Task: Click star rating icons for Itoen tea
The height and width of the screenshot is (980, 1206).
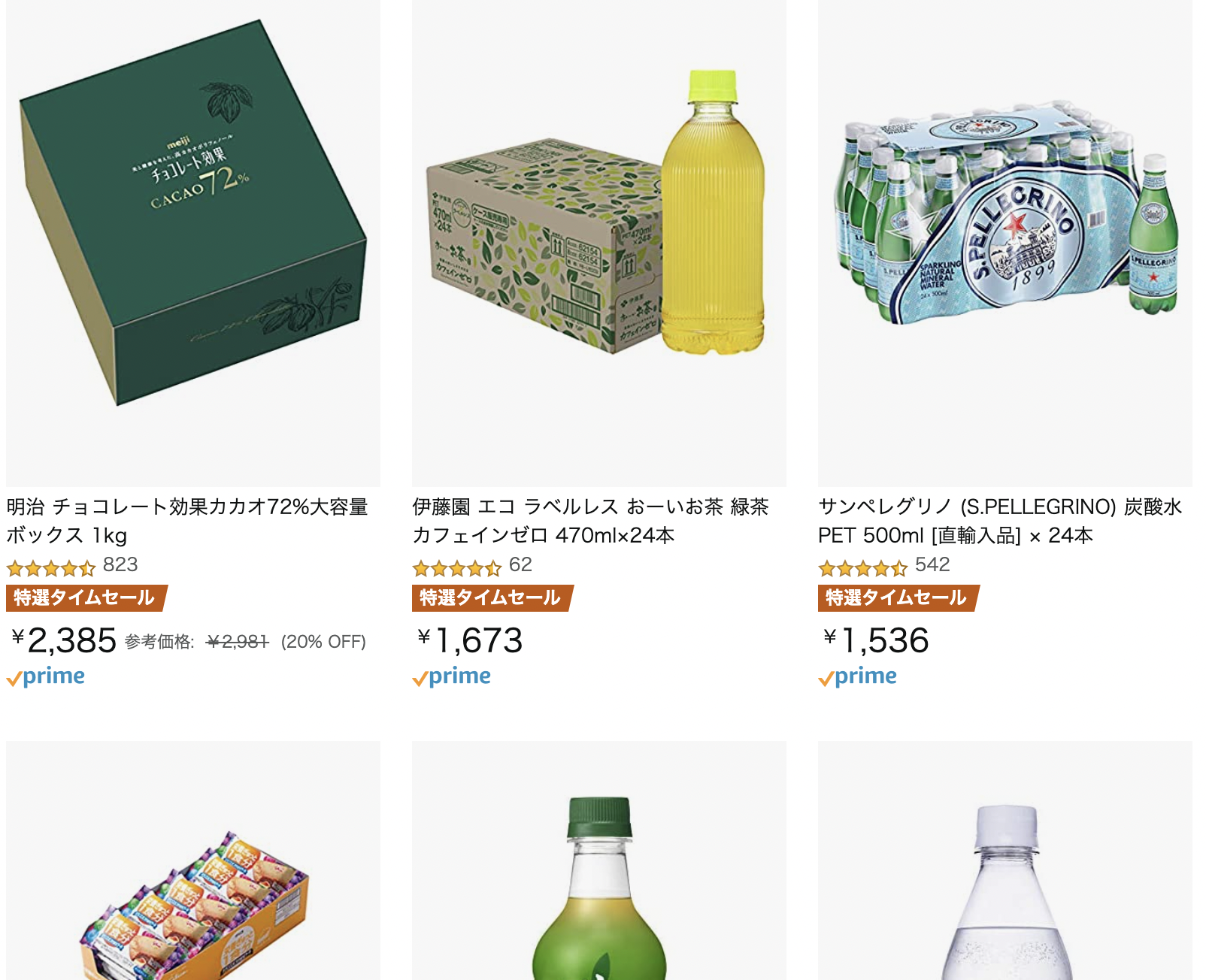Action: 457,567
